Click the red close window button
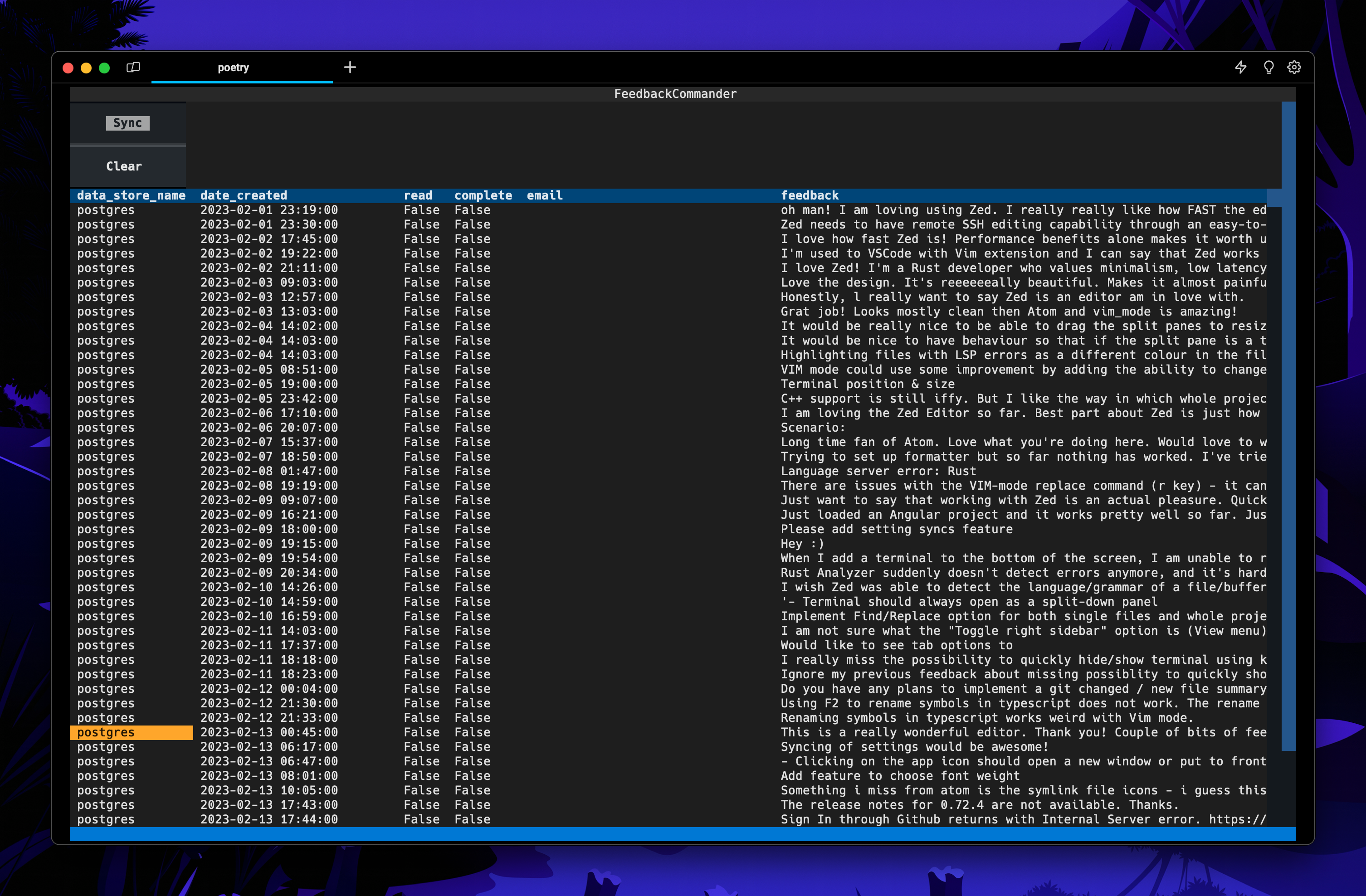This screenshot has height=896, width=1366. [x=68, y=68]
